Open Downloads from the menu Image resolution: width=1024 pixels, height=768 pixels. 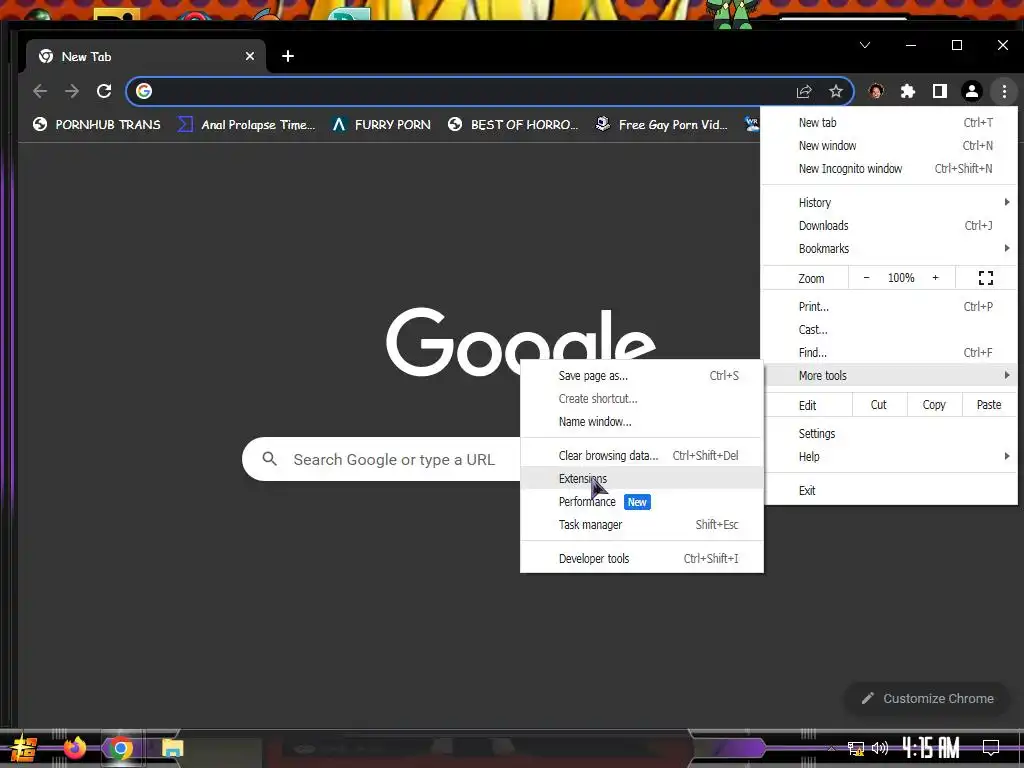pyautogui.click(x=889, y=225)
